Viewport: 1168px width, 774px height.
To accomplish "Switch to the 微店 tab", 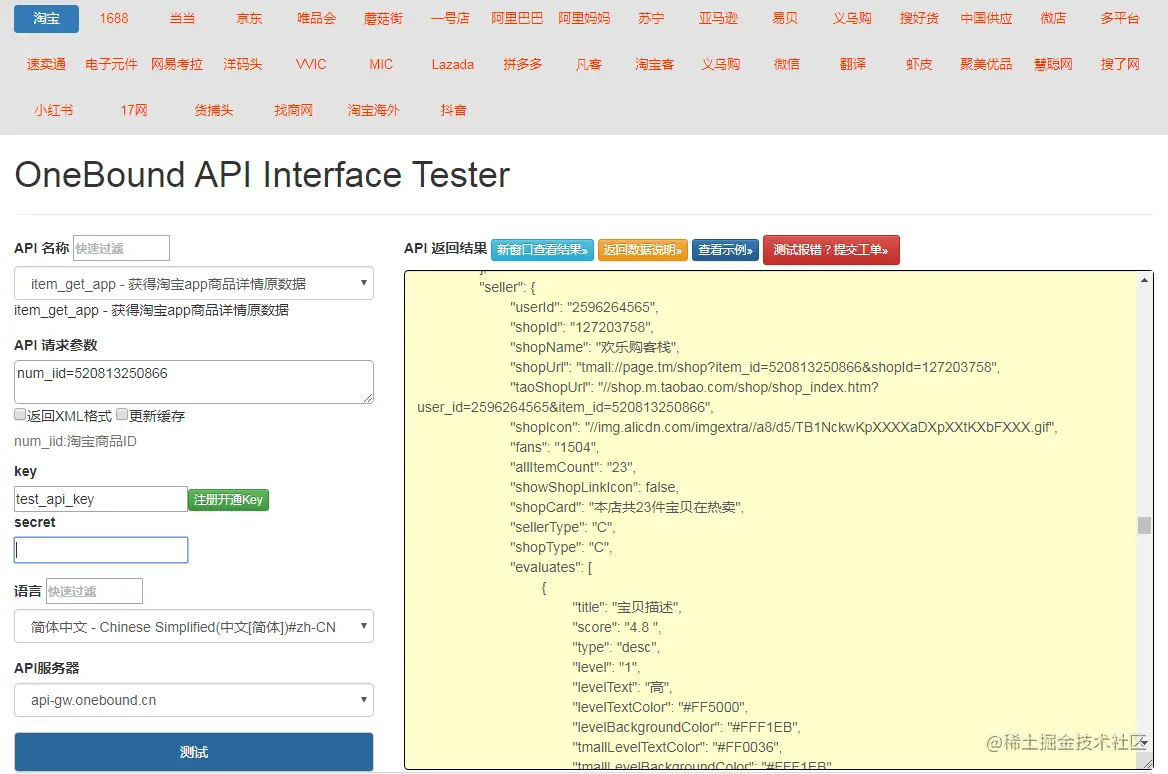I will (1053, 18).
